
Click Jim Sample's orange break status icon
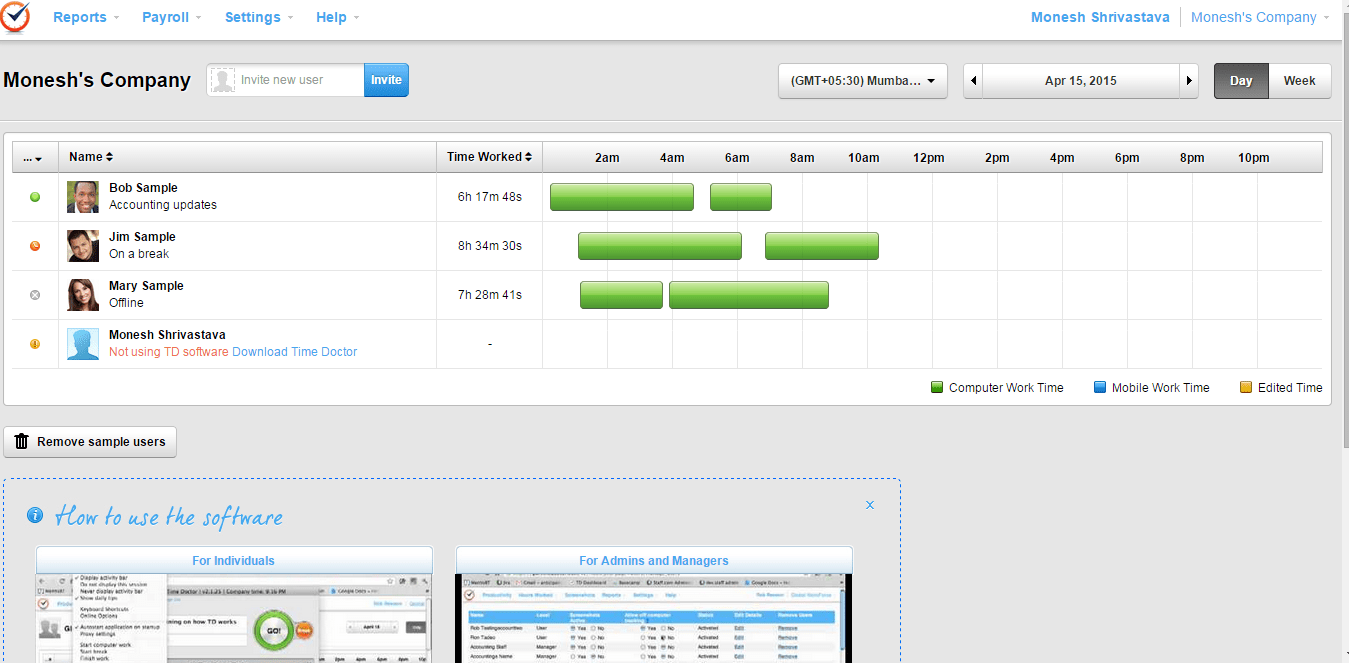pos(35,246)
